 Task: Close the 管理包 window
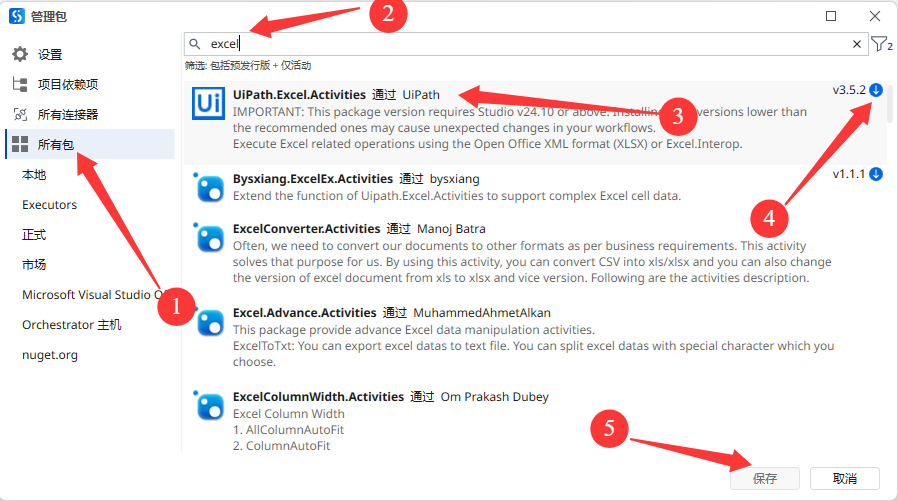[x=875, y=16]
